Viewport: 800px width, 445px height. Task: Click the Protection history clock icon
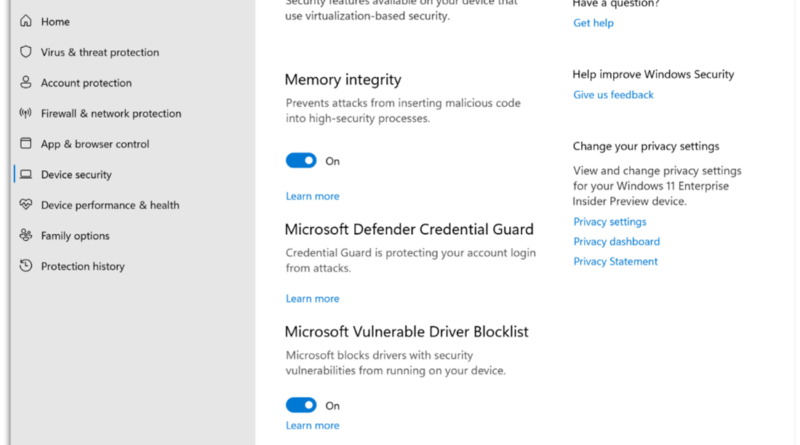(26, 265)
